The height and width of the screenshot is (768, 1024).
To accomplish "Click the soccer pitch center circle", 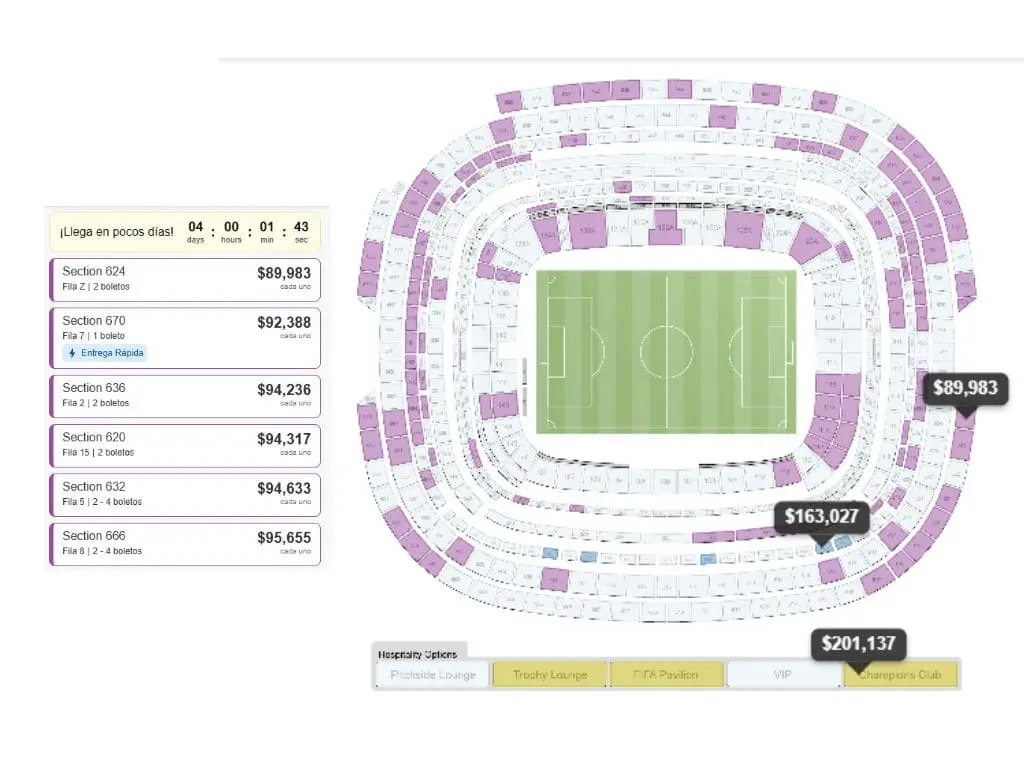I will click(666, 351).
